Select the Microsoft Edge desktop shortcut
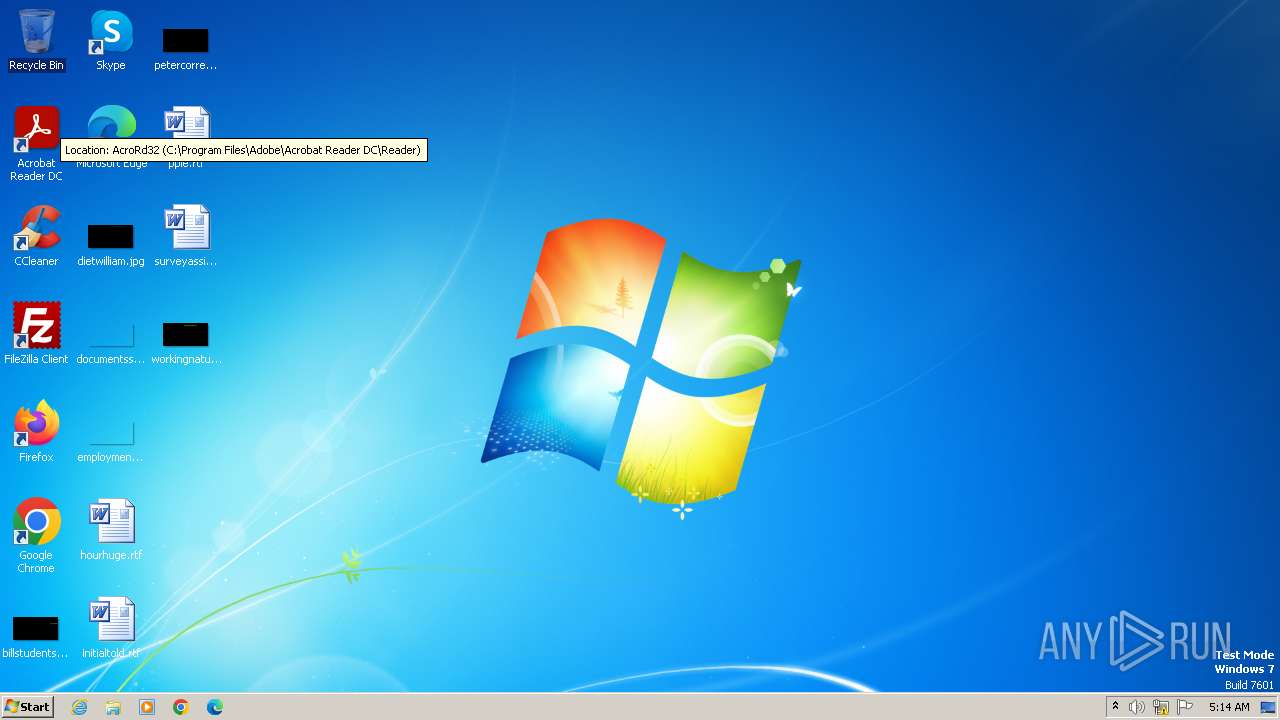 coord(111,124)
